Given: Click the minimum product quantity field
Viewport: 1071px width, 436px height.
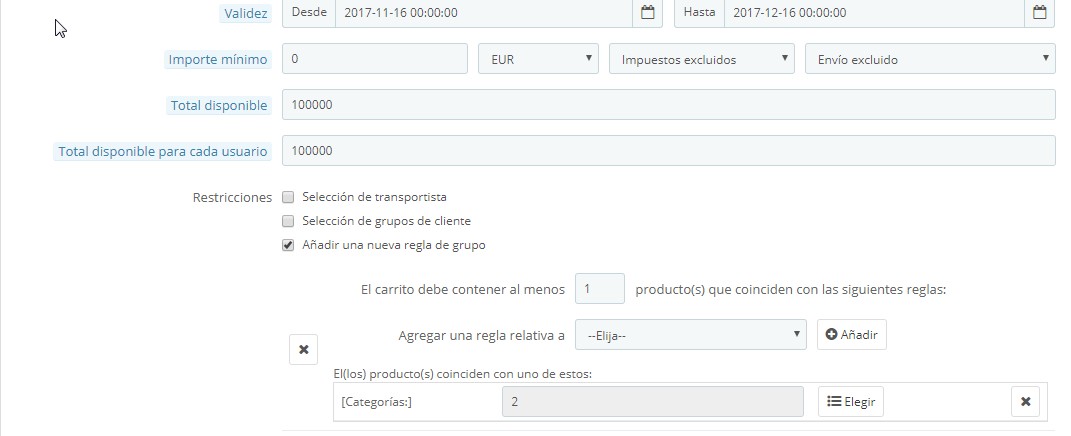Looking at the screenshot, I should 600,289.
